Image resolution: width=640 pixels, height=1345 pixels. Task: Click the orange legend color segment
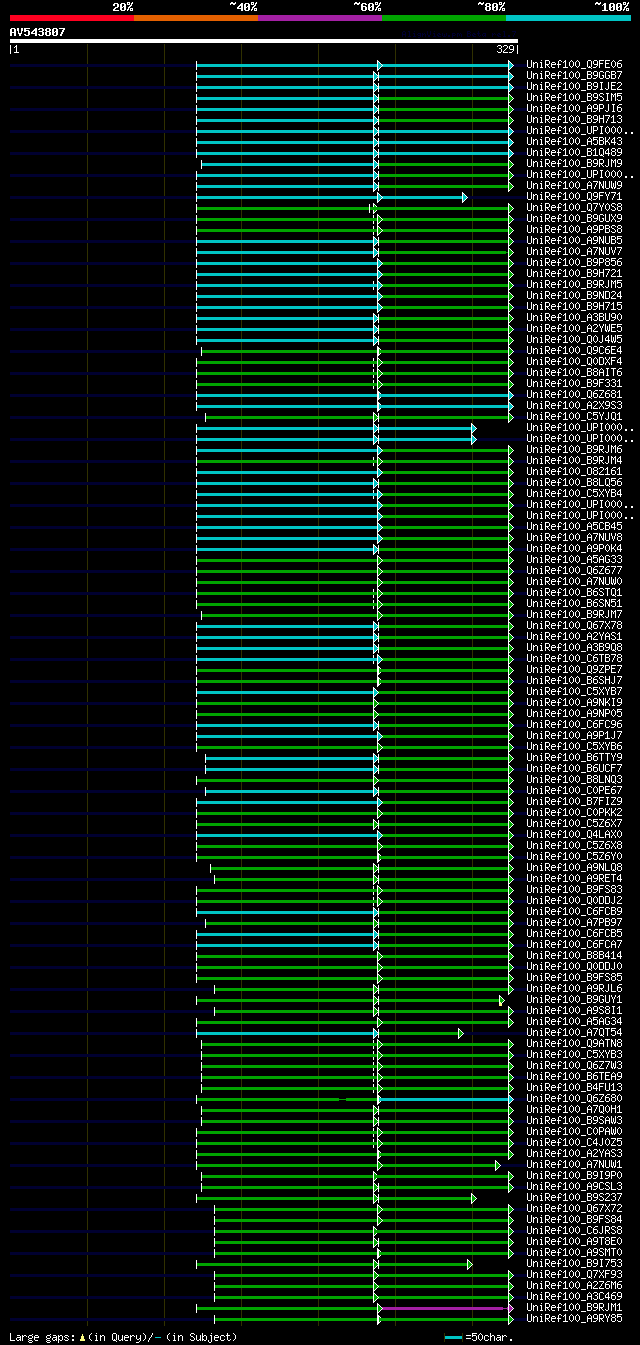click(x=195, y=17)
